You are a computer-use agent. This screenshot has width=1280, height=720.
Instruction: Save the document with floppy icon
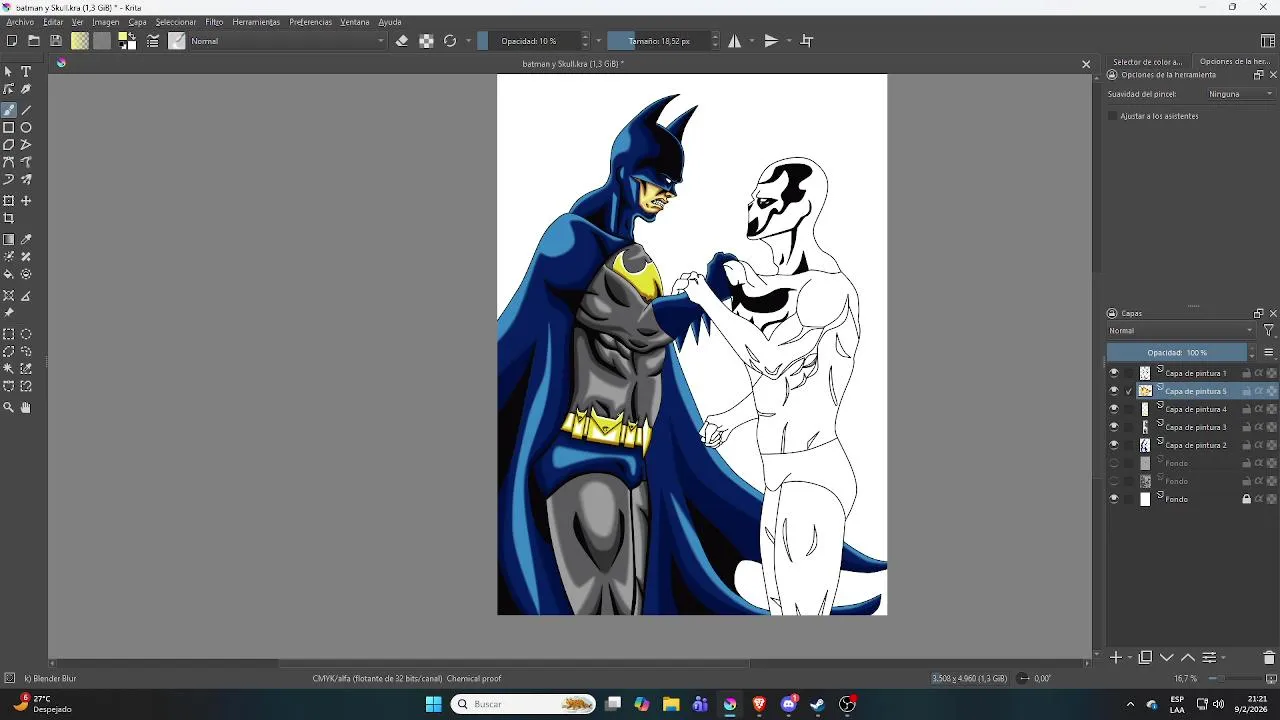coord(56,41)
